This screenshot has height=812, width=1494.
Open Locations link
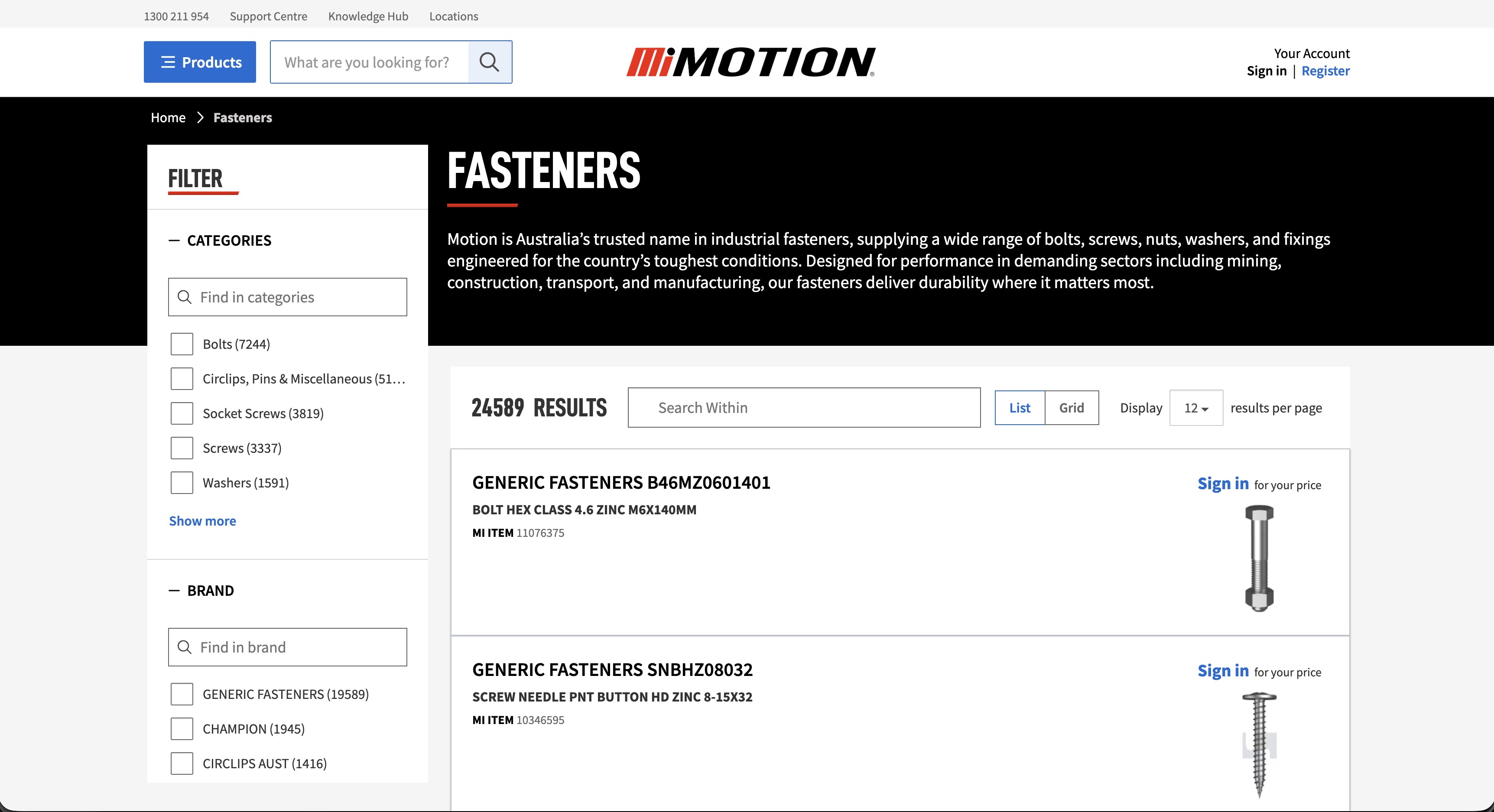(454, 16)
